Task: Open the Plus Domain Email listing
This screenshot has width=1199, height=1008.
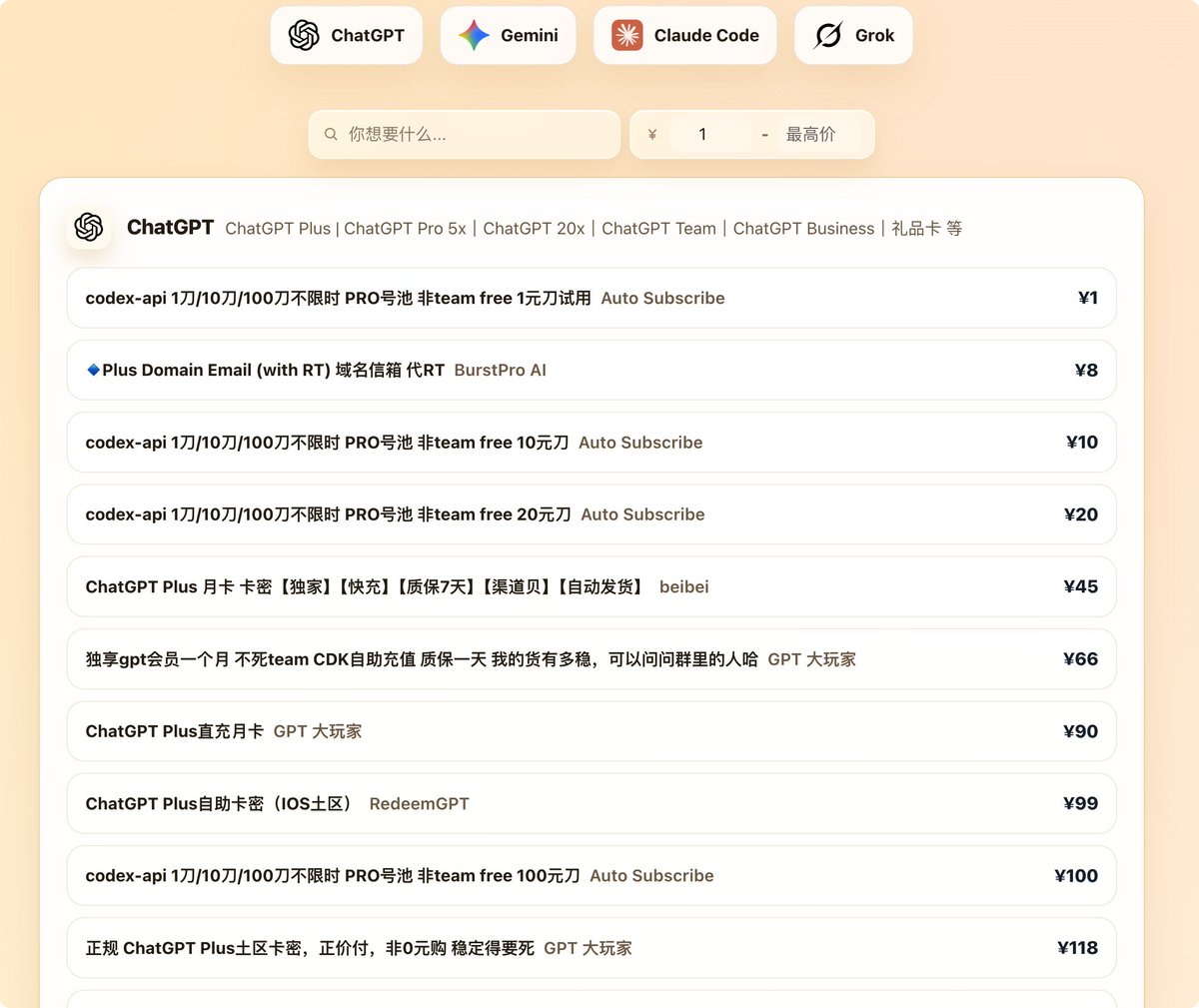Action: pos(592,370)
